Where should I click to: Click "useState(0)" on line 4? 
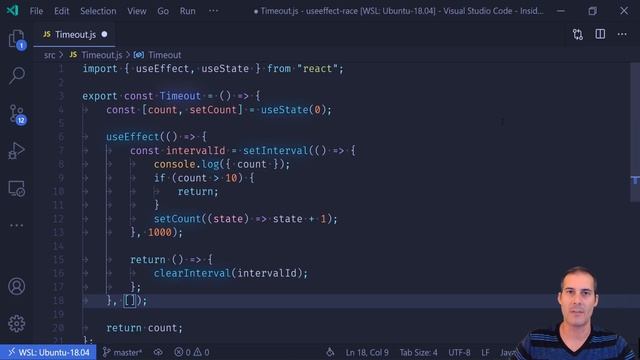tap(293, 110)
